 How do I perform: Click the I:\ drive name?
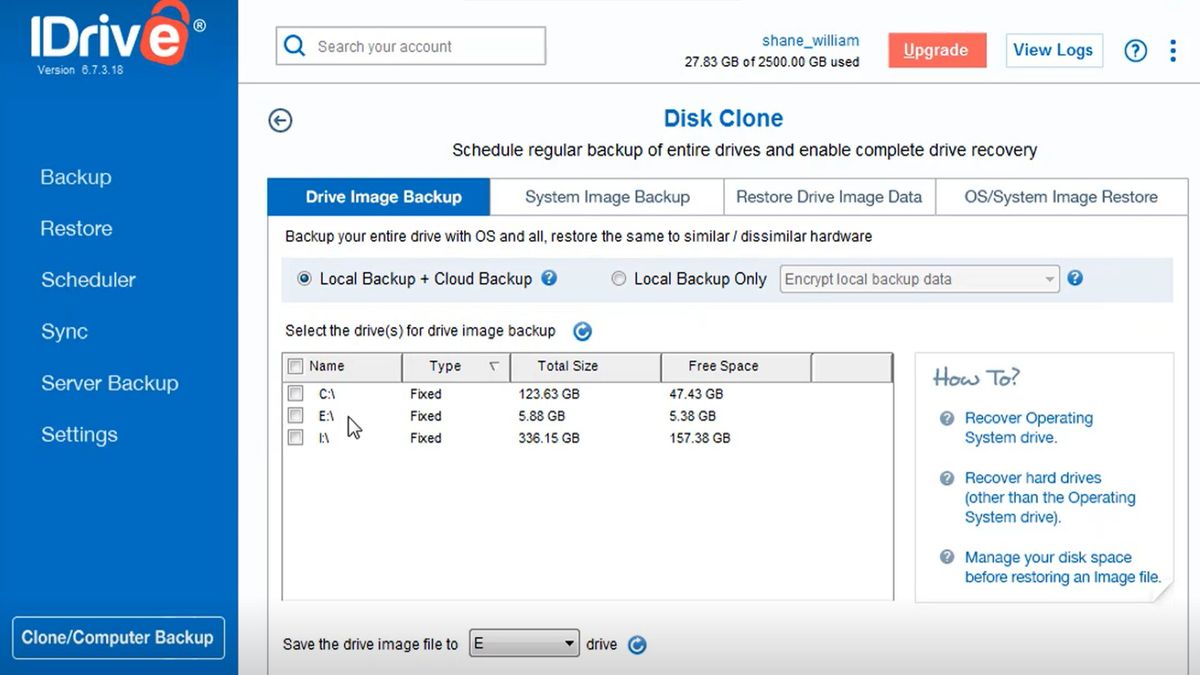click(x=325, y=438)
